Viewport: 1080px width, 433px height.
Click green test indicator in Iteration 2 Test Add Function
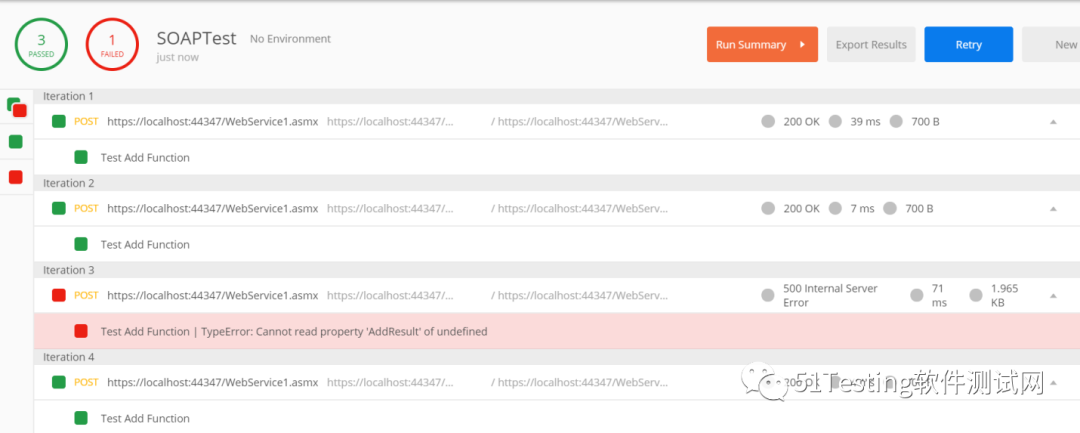81,244
